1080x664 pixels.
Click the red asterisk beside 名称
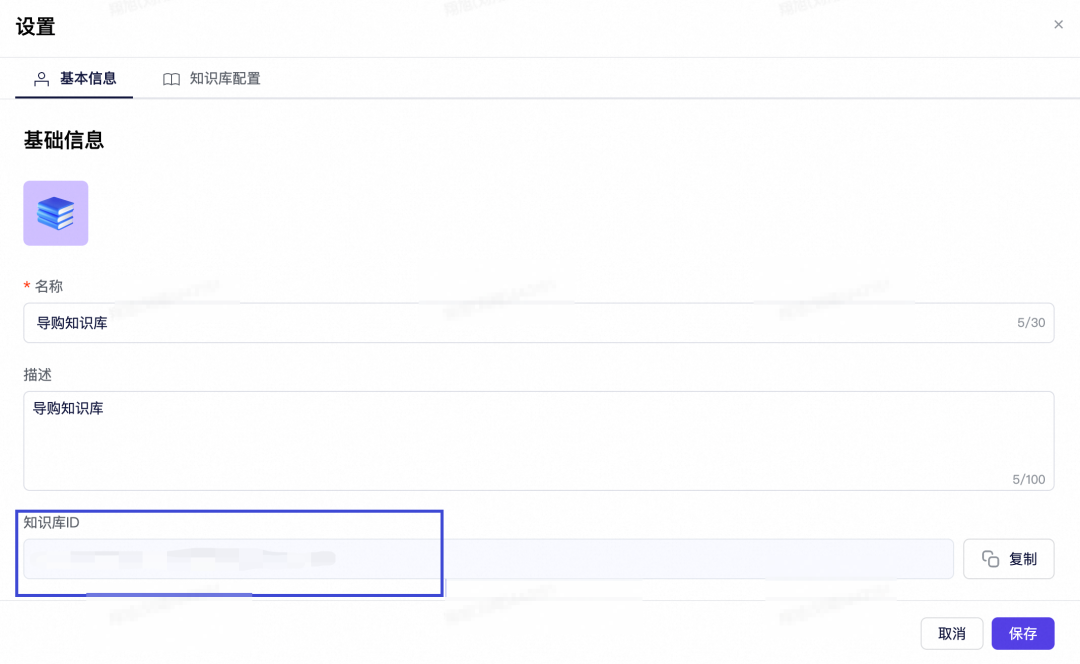coord(26,286)
